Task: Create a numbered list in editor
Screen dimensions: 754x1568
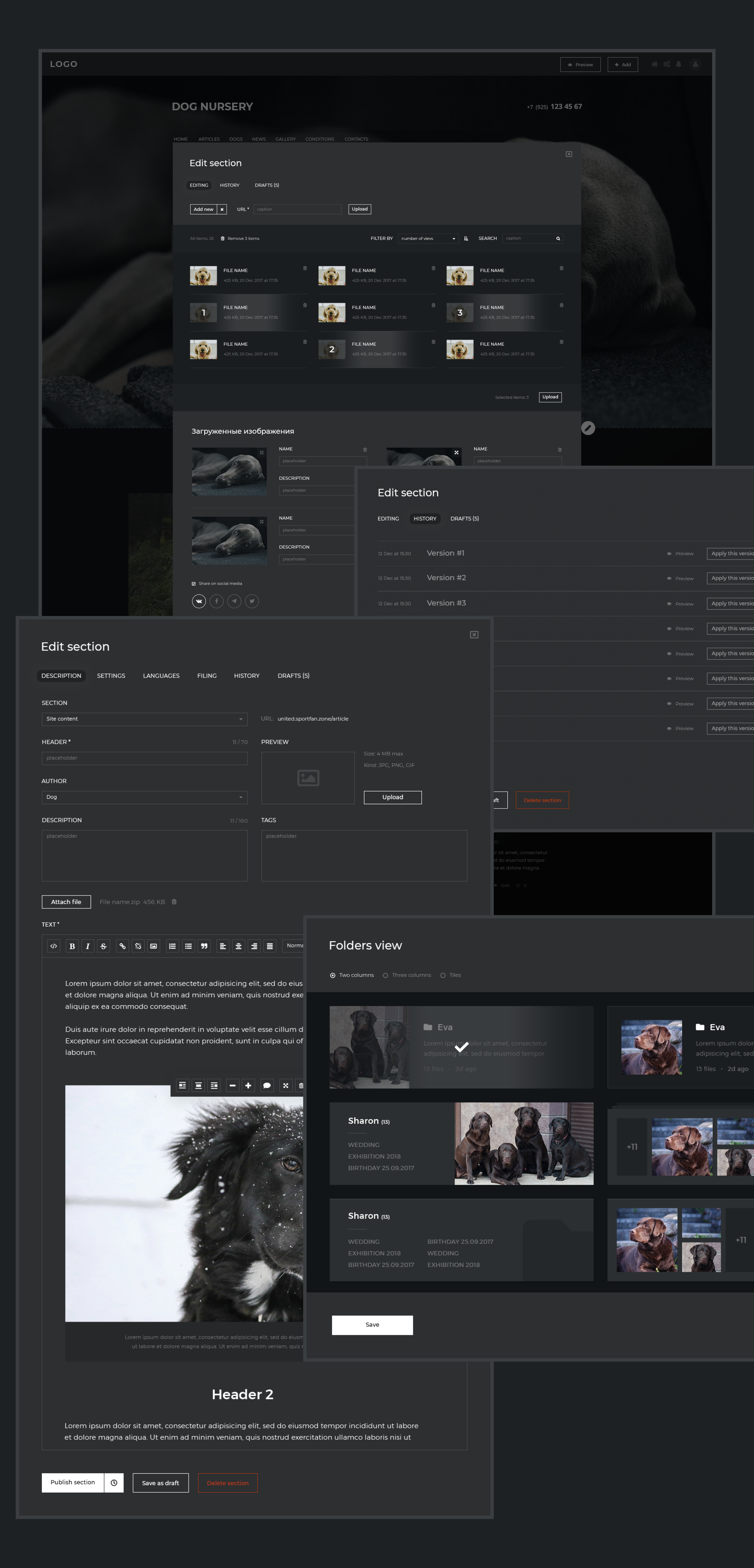Action: tap(173, 946)
